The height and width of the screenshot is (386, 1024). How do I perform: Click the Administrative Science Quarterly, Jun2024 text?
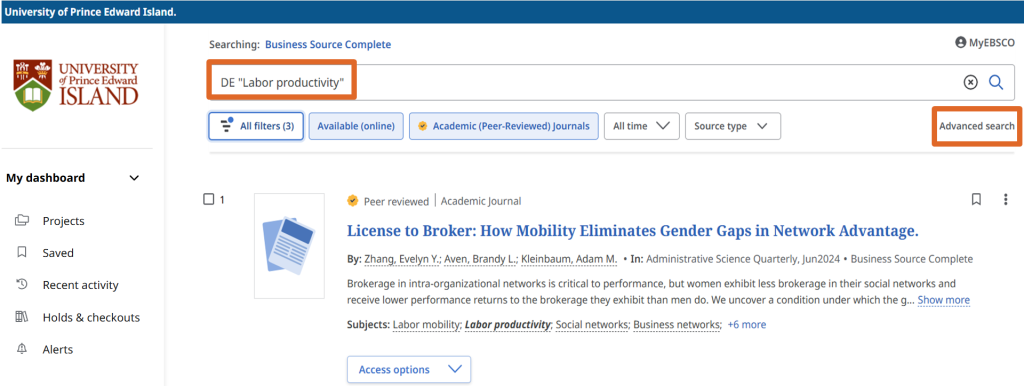(744, 259)
